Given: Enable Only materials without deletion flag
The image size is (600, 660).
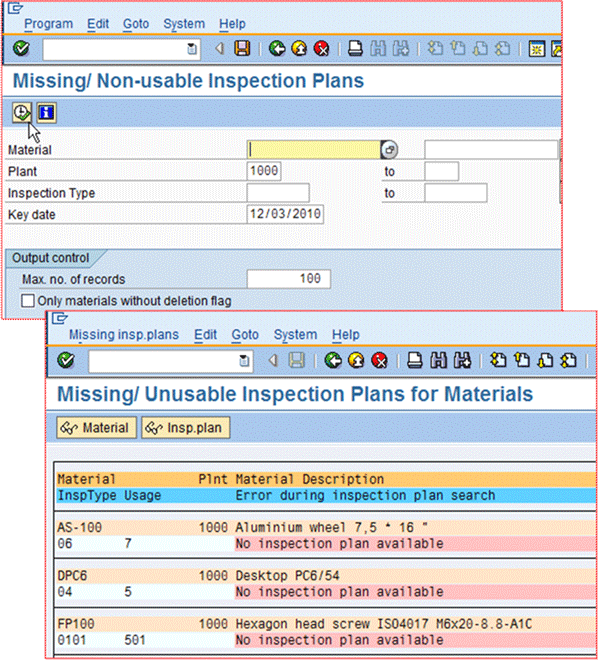Looking at the screenshot, I should tap(28, 301).
